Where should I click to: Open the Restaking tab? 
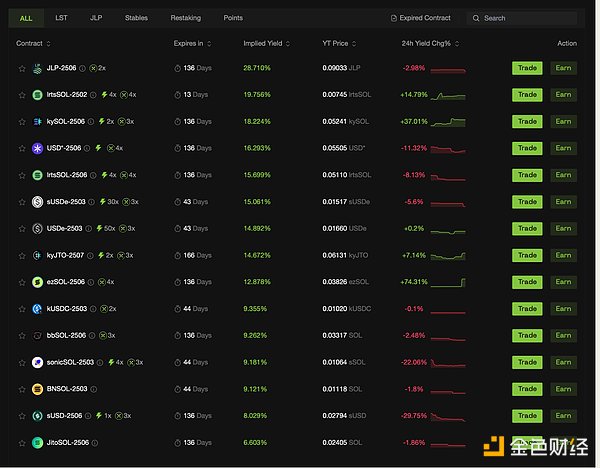point(186,18)
